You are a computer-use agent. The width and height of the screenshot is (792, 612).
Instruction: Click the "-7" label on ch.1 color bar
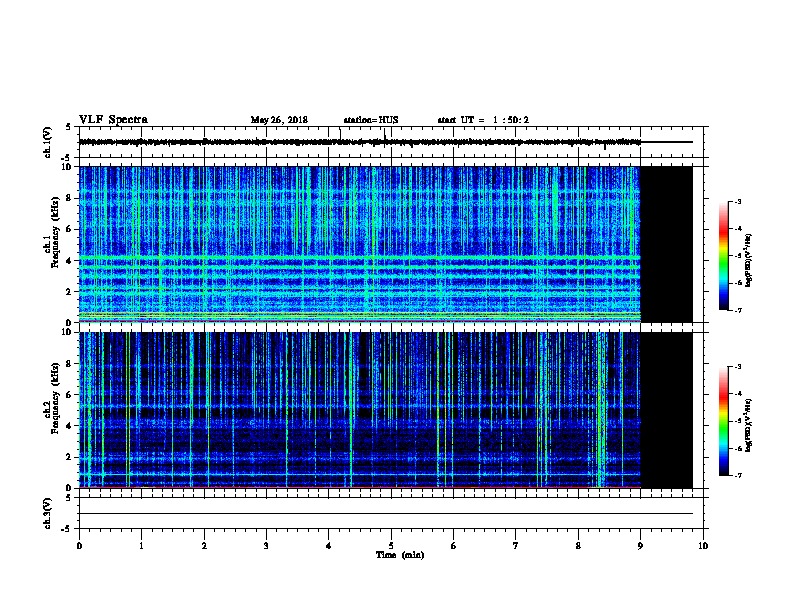(737, 310)
